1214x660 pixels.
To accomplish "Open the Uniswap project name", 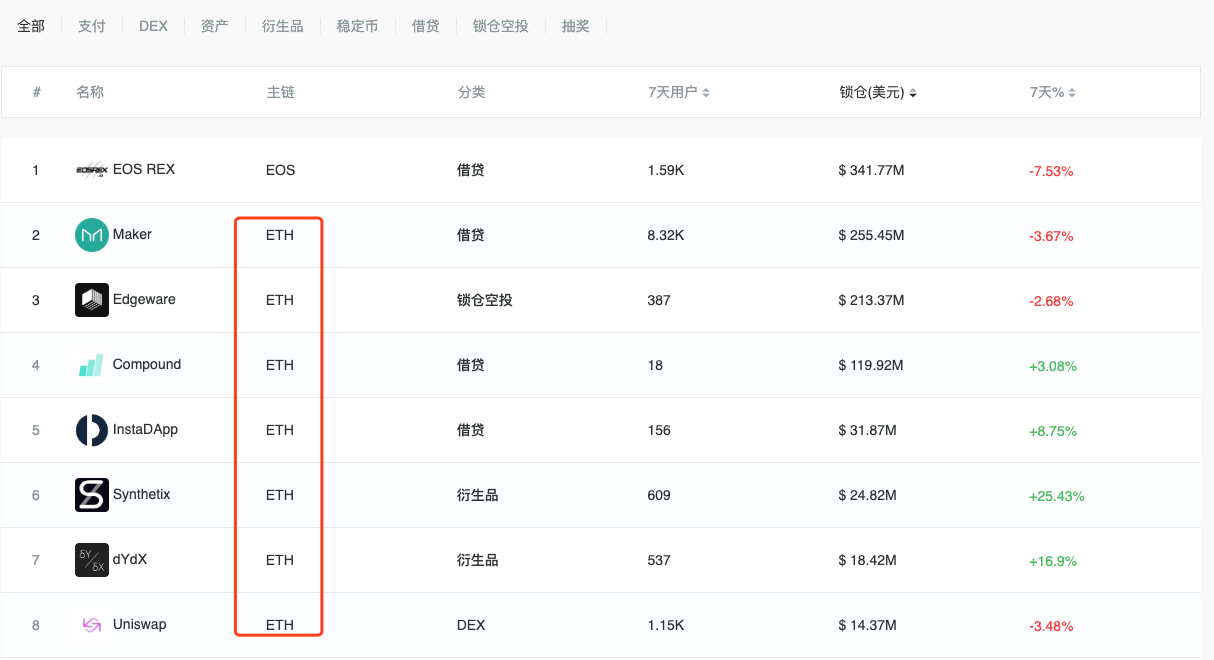I will [140, 624].
